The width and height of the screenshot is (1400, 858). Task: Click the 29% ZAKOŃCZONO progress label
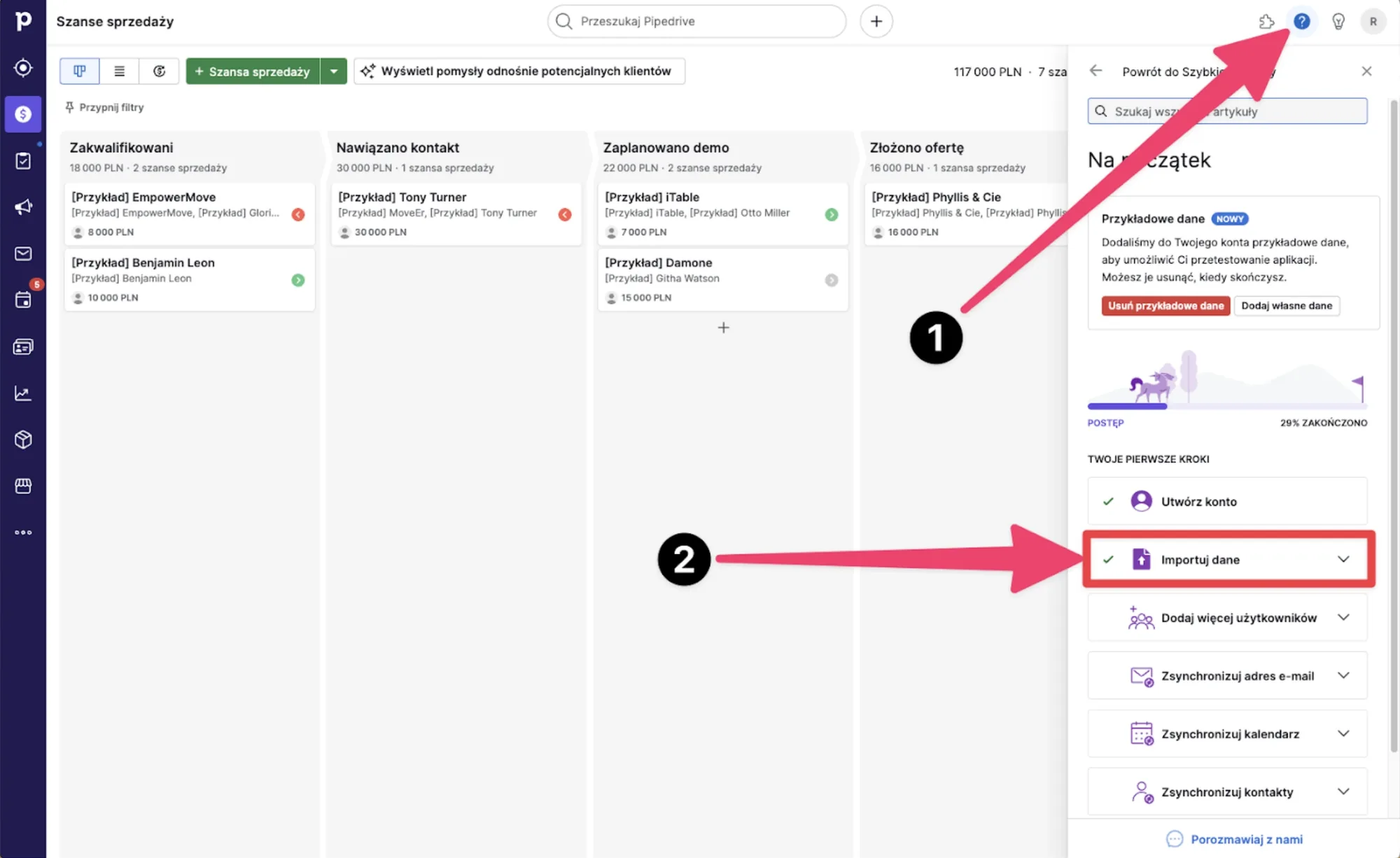click(1324, 423)
